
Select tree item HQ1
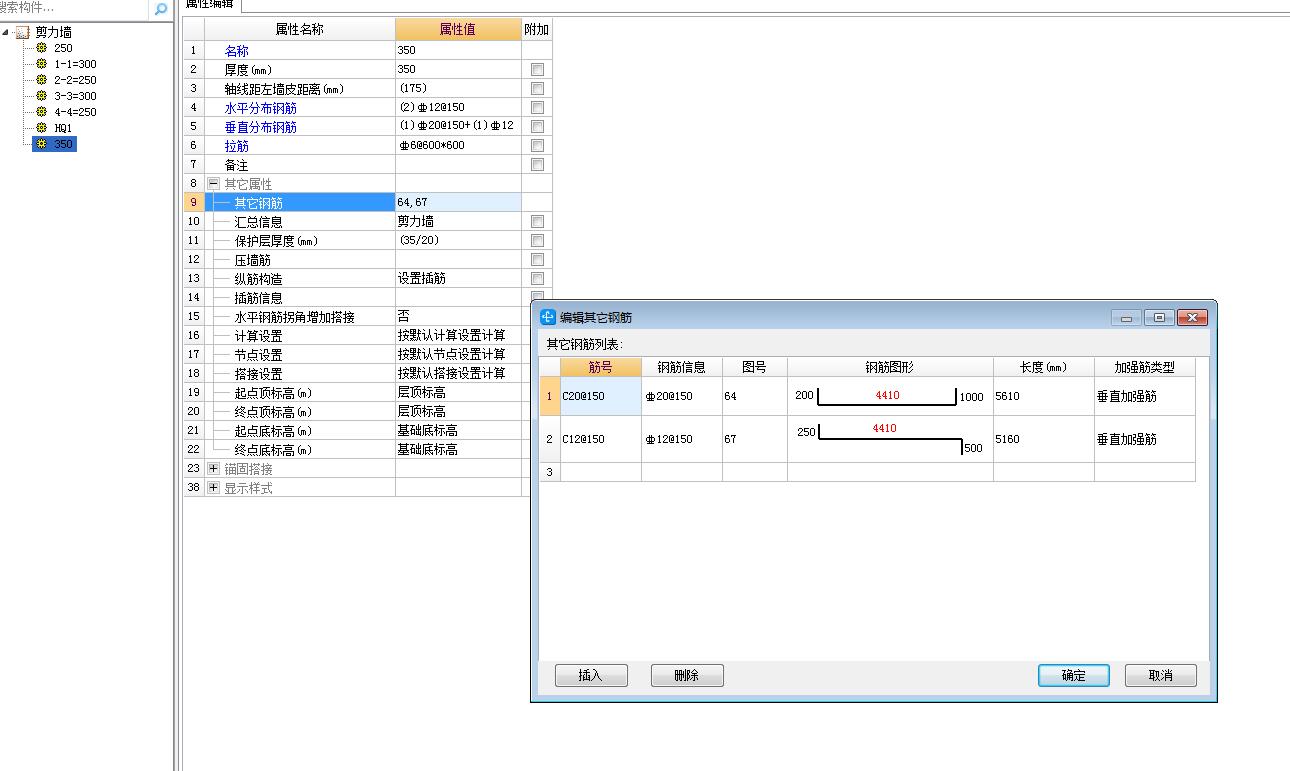63,128
